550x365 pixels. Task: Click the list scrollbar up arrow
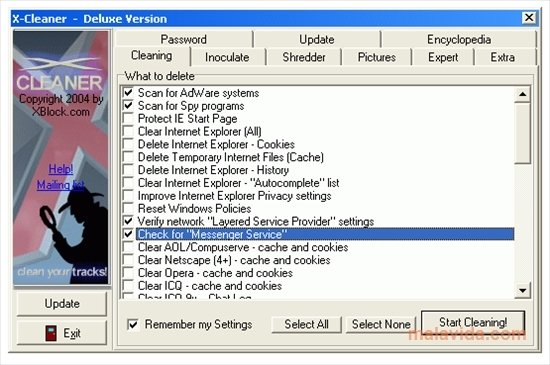(x=523, y=94)
